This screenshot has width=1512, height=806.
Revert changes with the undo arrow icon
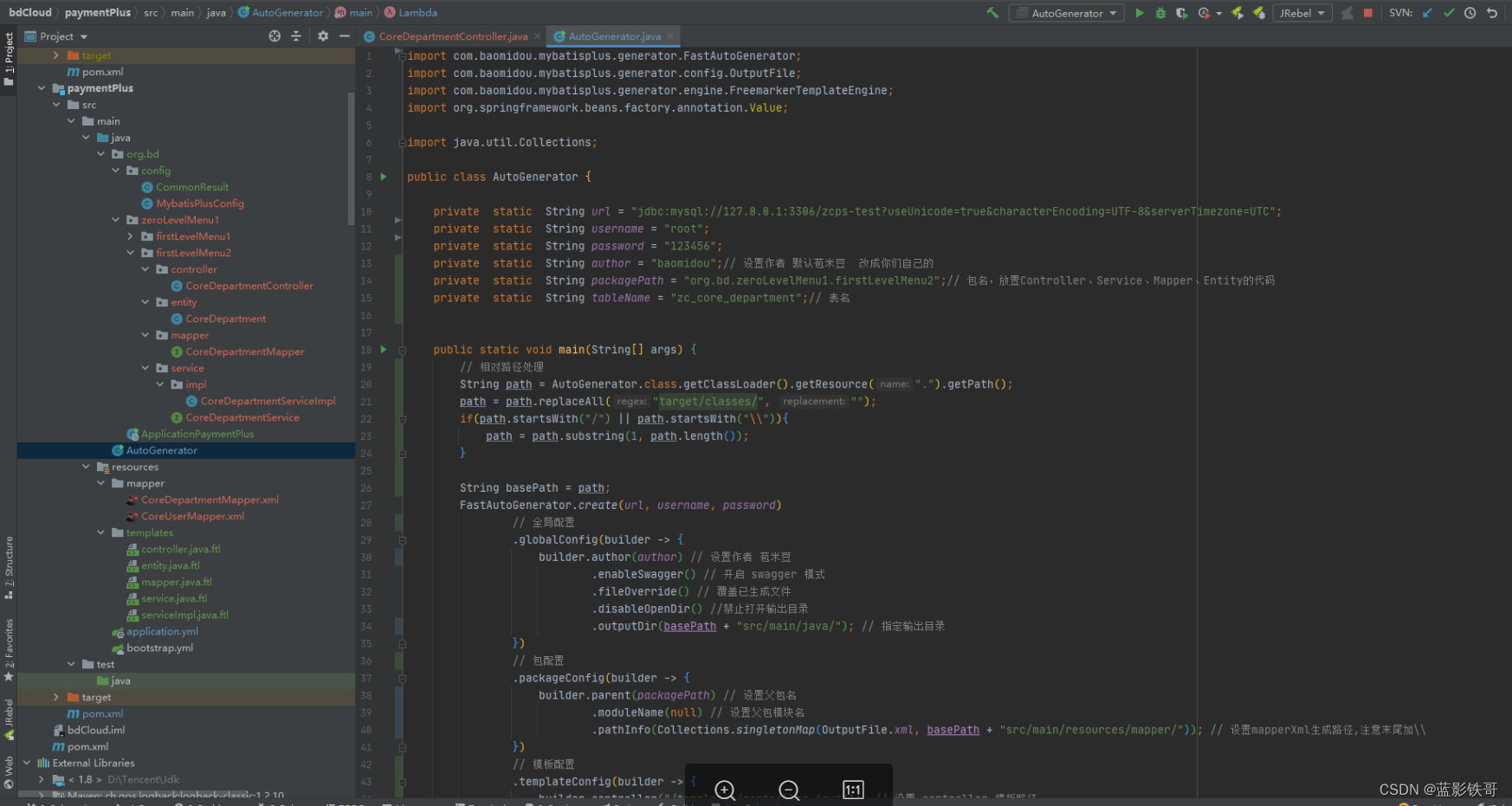pyautogui.click(x=1491, y=13)
